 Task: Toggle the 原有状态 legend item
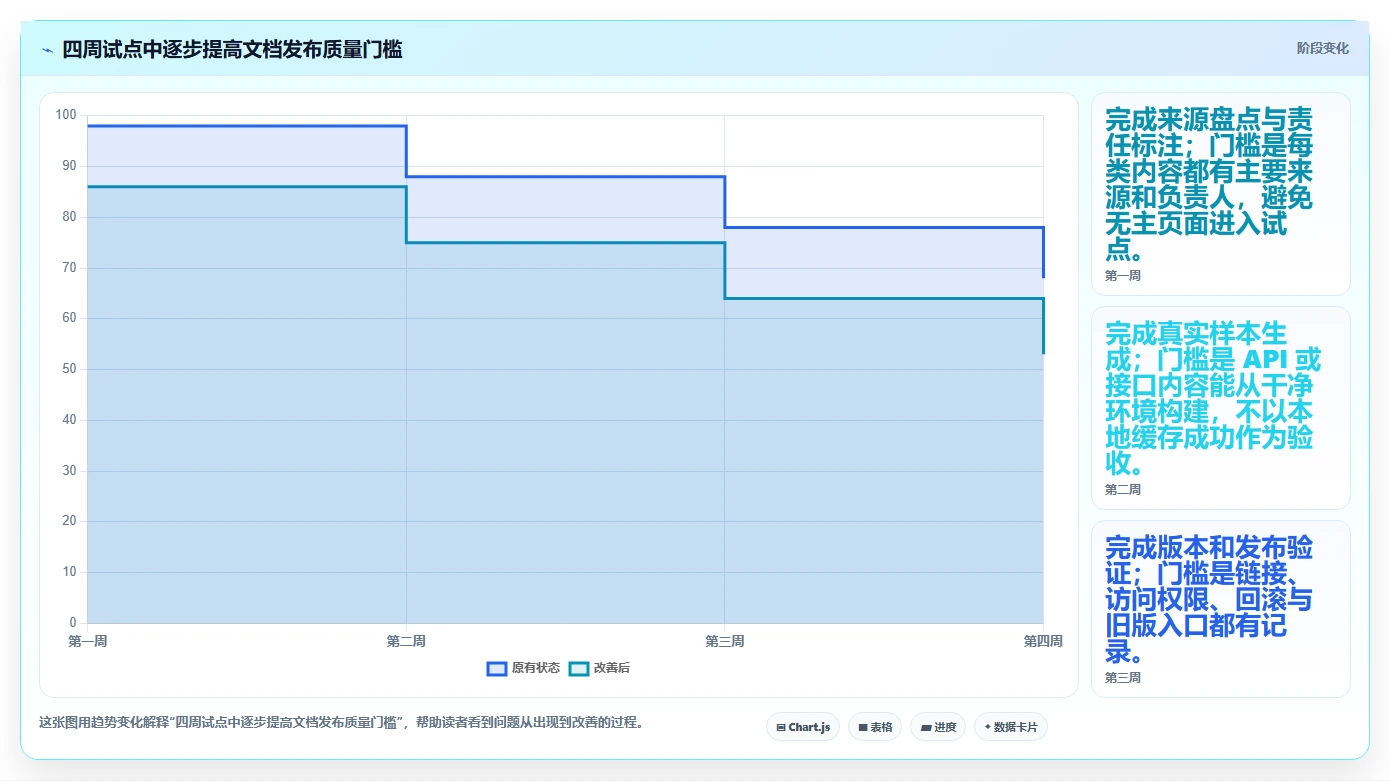pos(523,669)
